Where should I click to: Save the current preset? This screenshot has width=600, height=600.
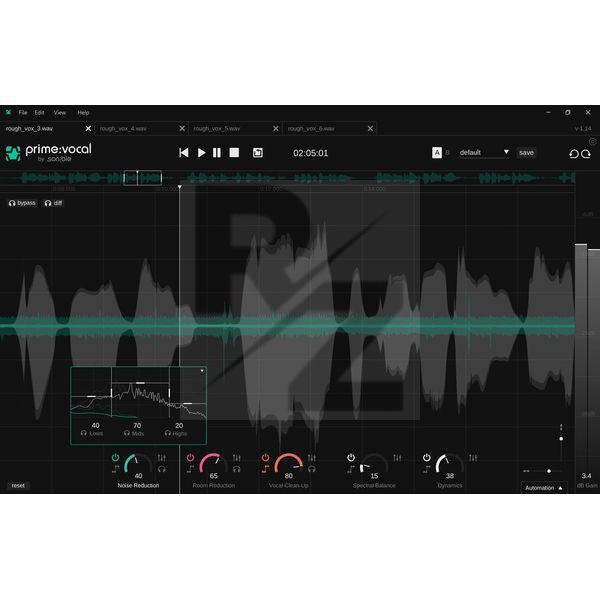[x=526, y=153]
